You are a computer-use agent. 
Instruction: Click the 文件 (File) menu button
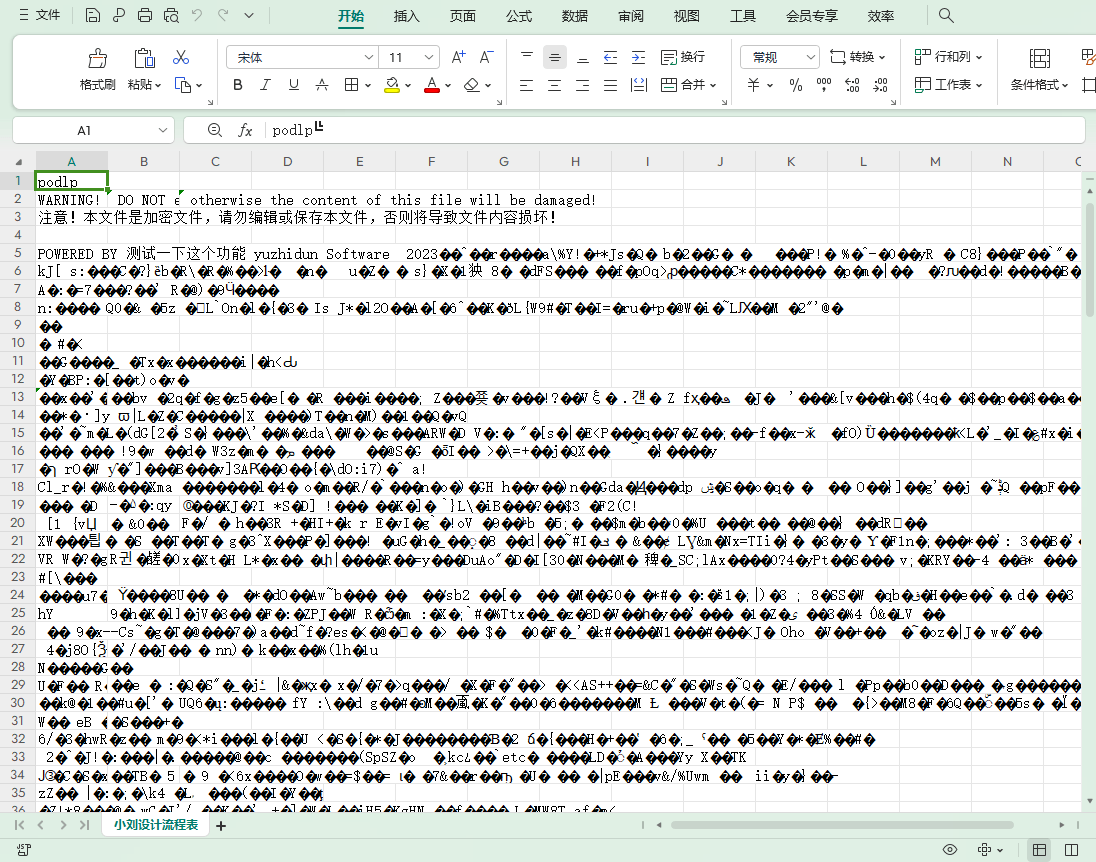pyautogui.click(x=40, y=16)
